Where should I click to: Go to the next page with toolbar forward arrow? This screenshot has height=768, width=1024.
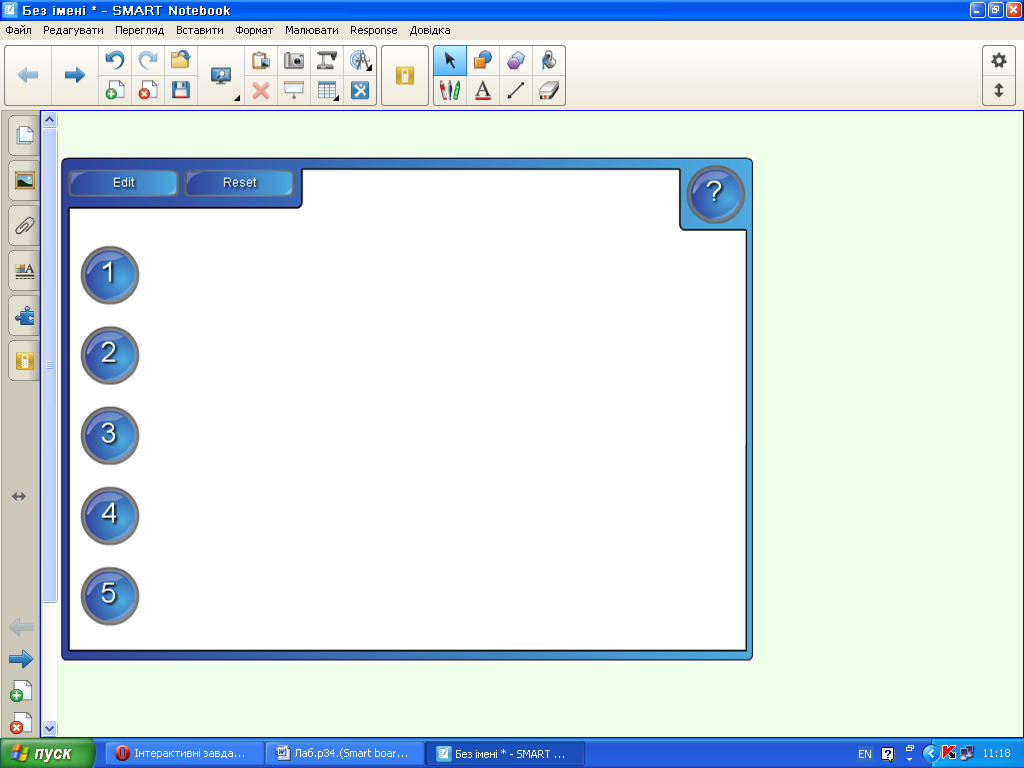(74, 75)
